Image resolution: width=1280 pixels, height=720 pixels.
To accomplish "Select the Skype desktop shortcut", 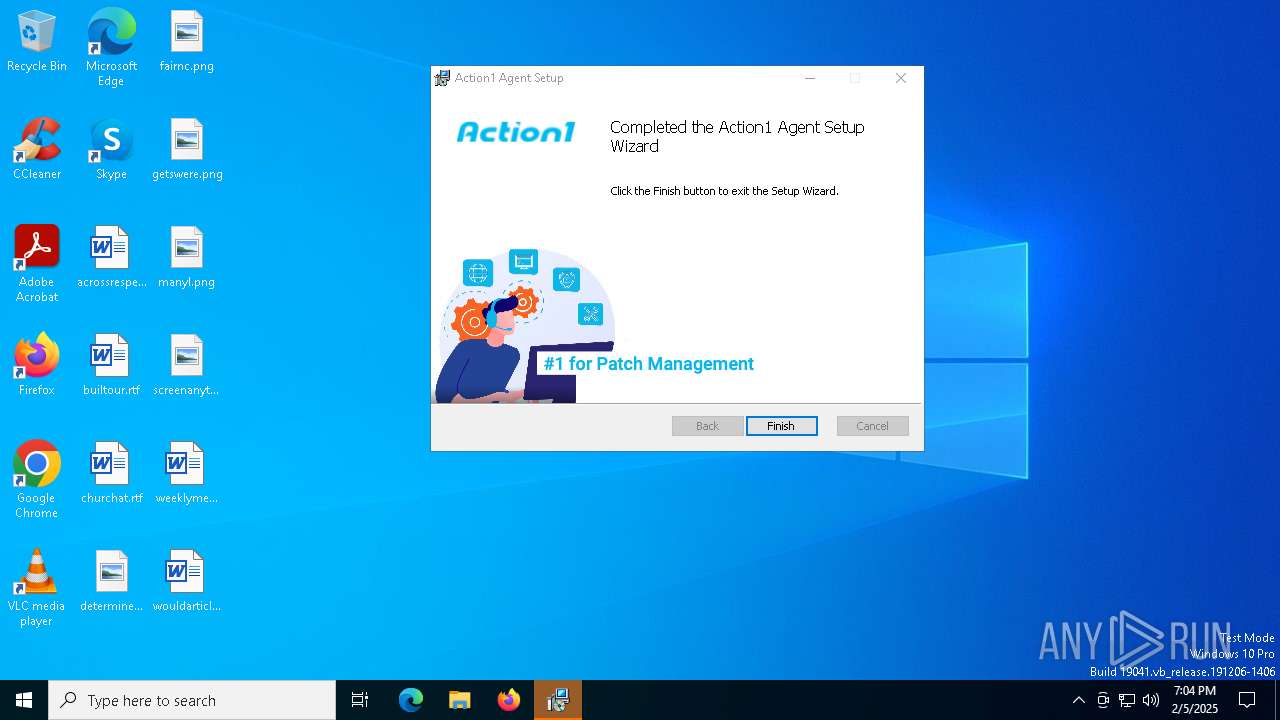I will click(x=111, y=150).
